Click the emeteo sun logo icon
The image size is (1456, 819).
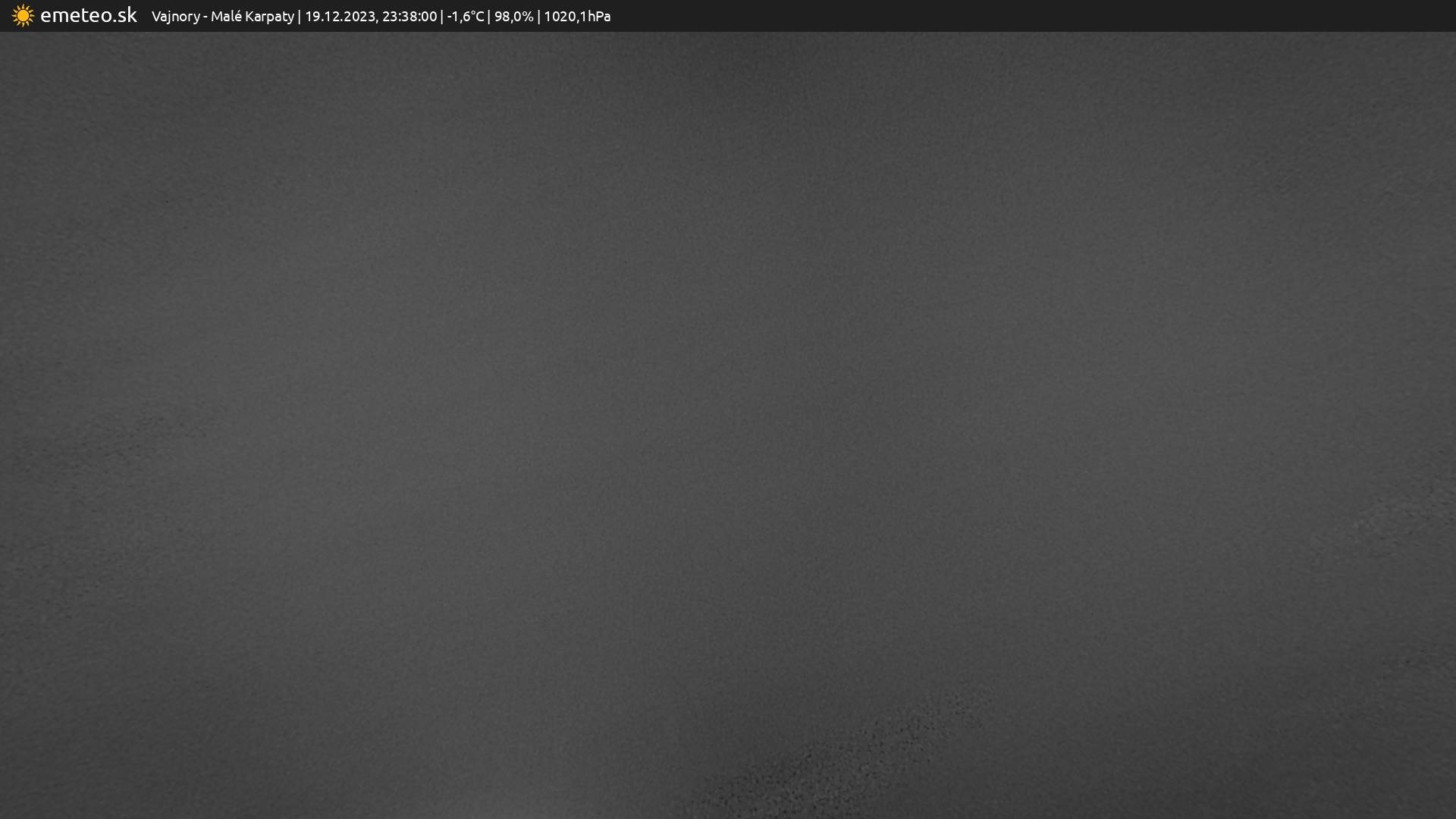pos(23,16)
